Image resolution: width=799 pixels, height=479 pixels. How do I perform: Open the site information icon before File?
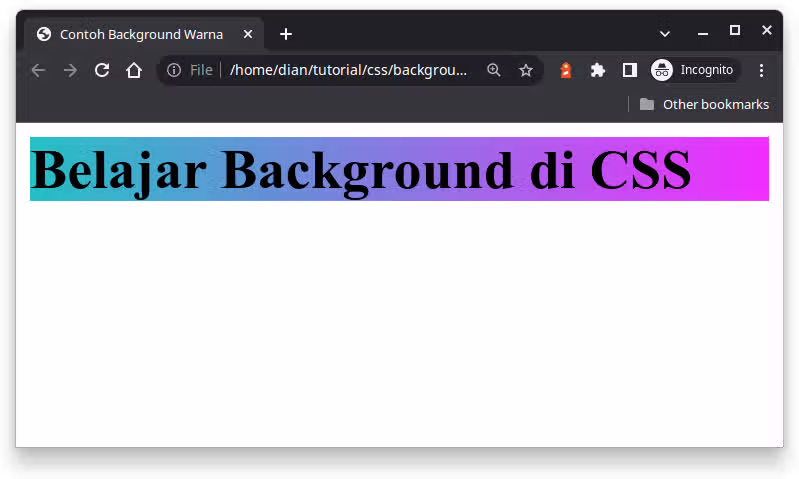click(x=174, y=70)
